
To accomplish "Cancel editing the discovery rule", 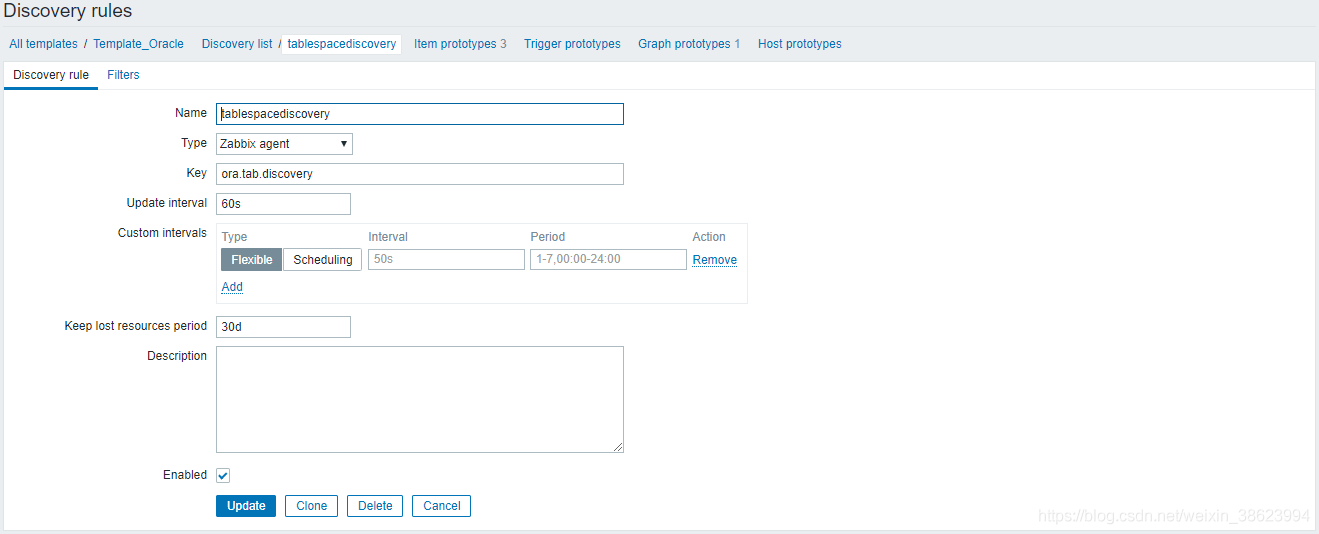I will click(441, 506).
